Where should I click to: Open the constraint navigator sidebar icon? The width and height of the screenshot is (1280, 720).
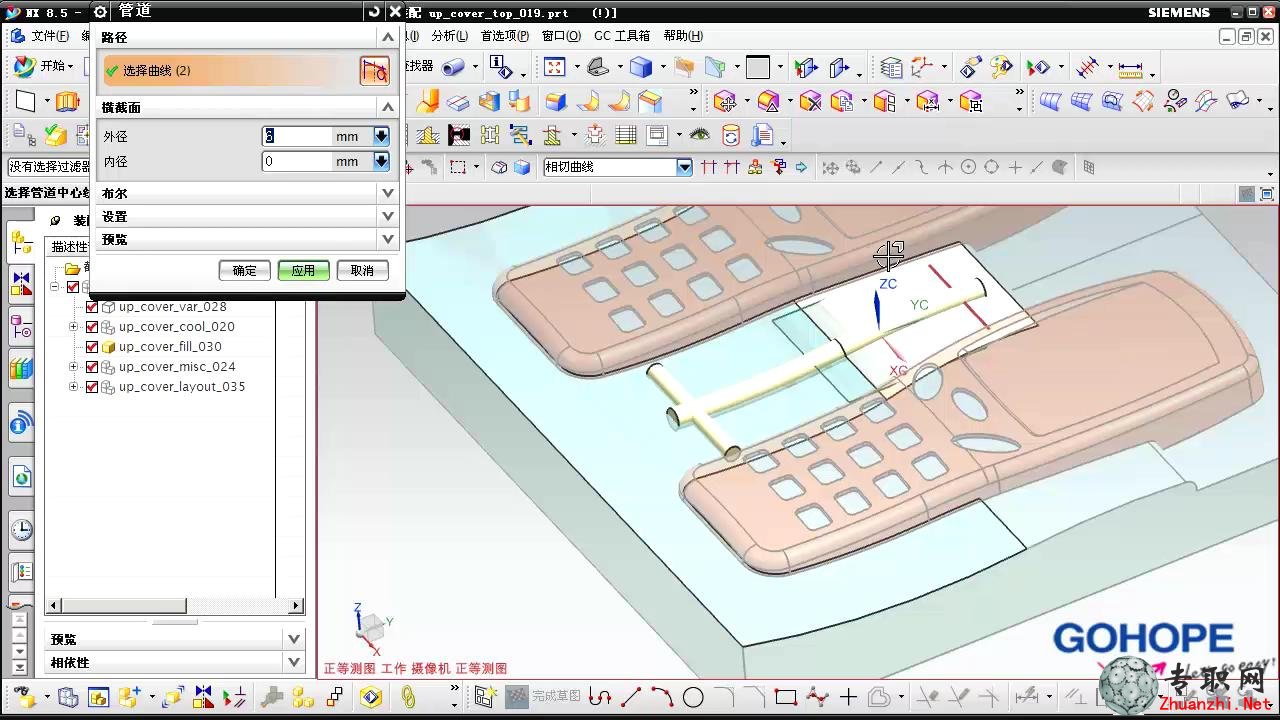[x=21, y=284]
